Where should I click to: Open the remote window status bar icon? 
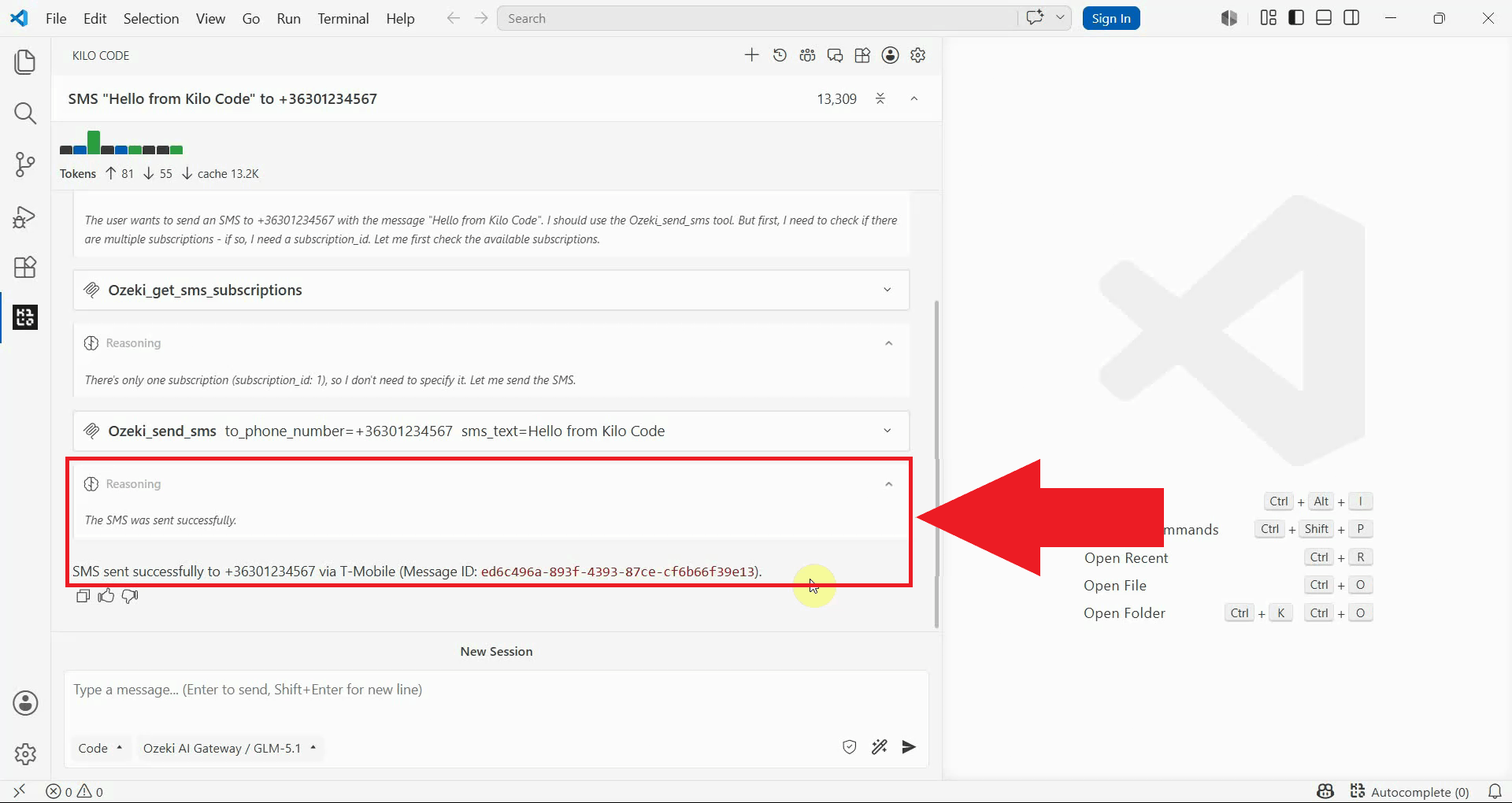(x=20, y=791)
